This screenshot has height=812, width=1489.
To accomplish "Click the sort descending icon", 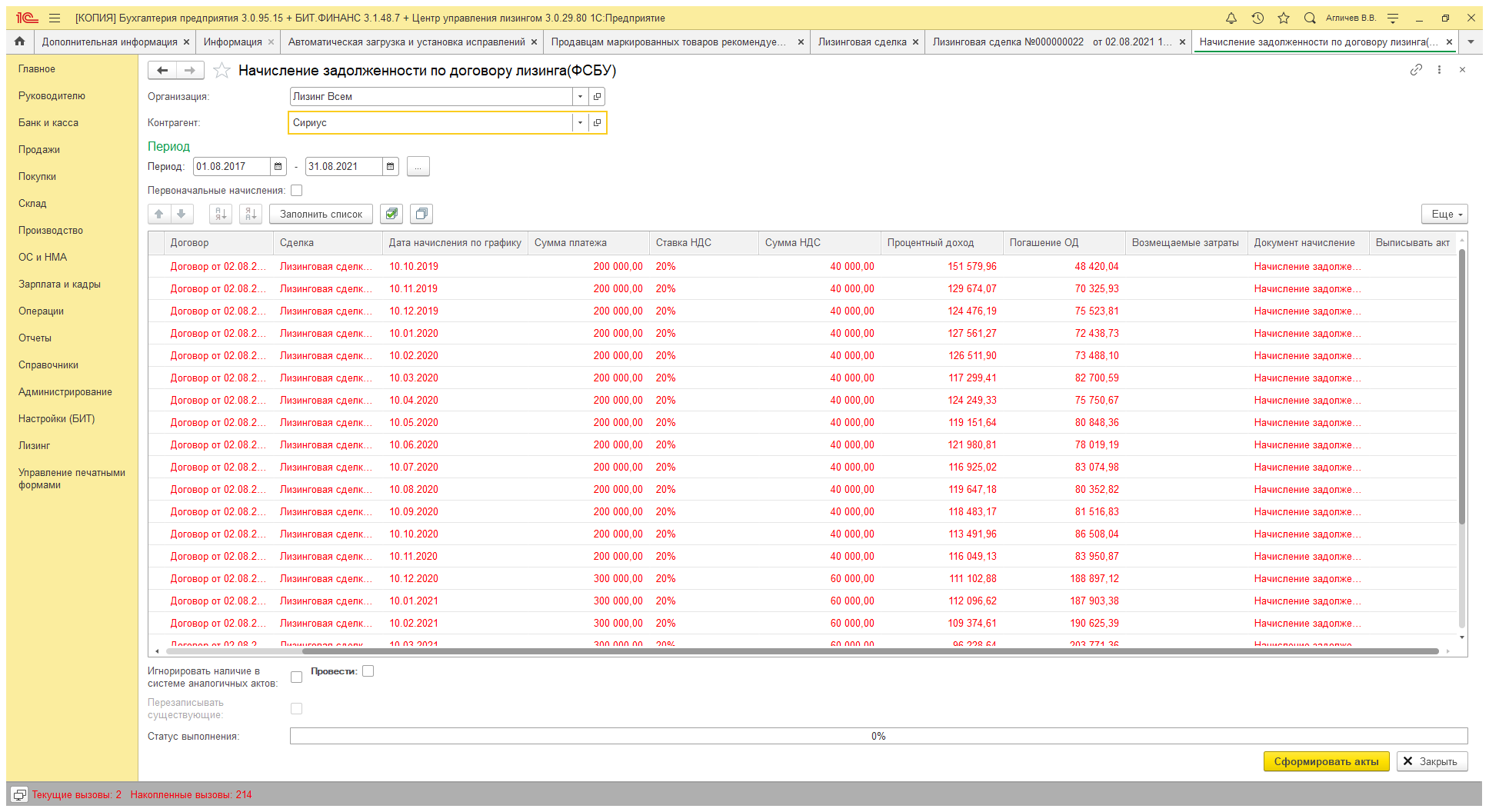I will tap(251, 214).
